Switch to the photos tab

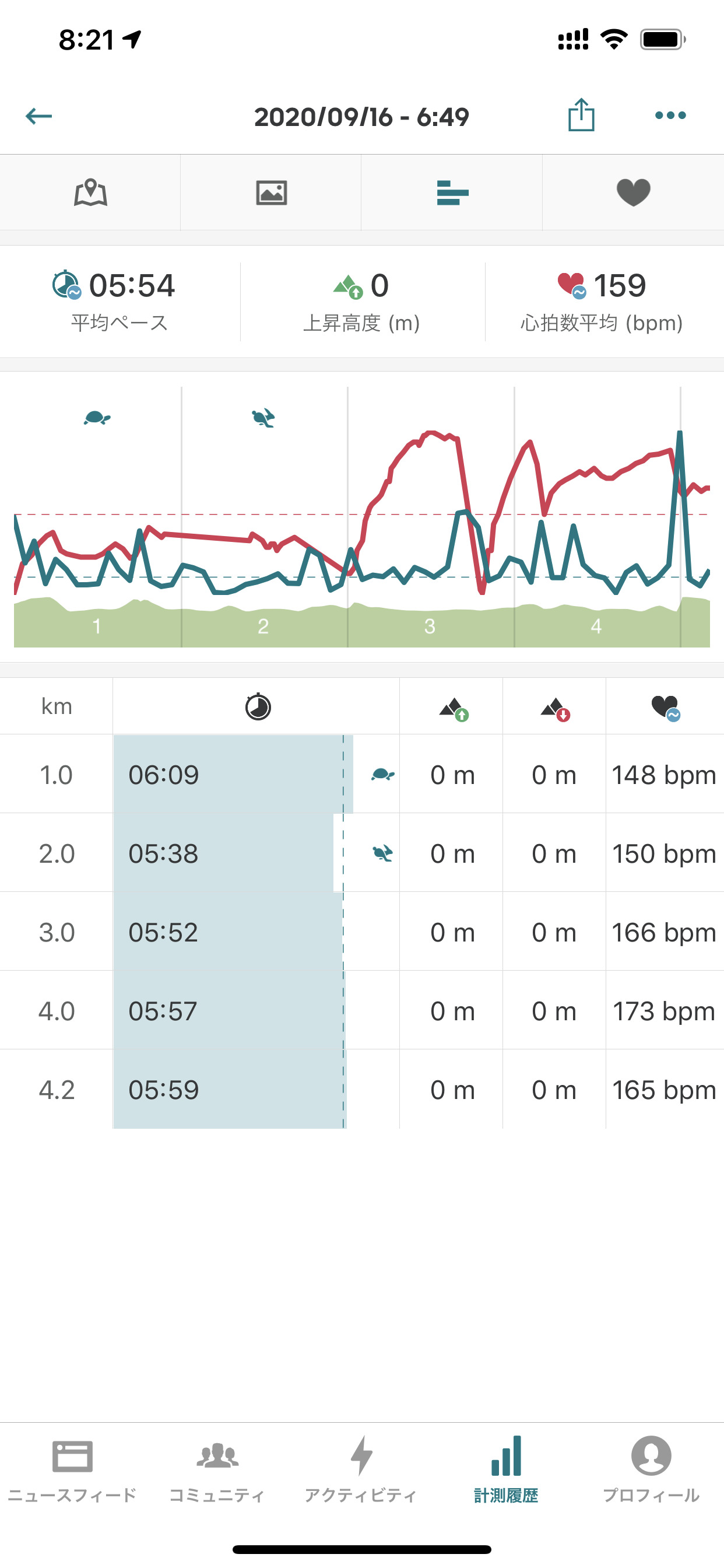point(271,193)
